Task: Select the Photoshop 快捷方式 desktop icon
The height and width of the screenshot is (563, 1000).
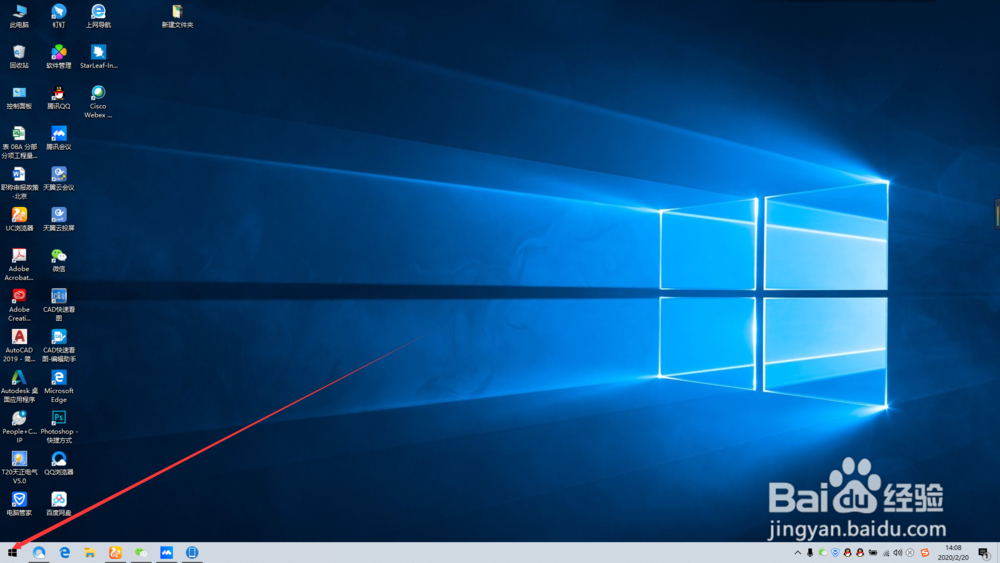Action: tap(59, 428)
